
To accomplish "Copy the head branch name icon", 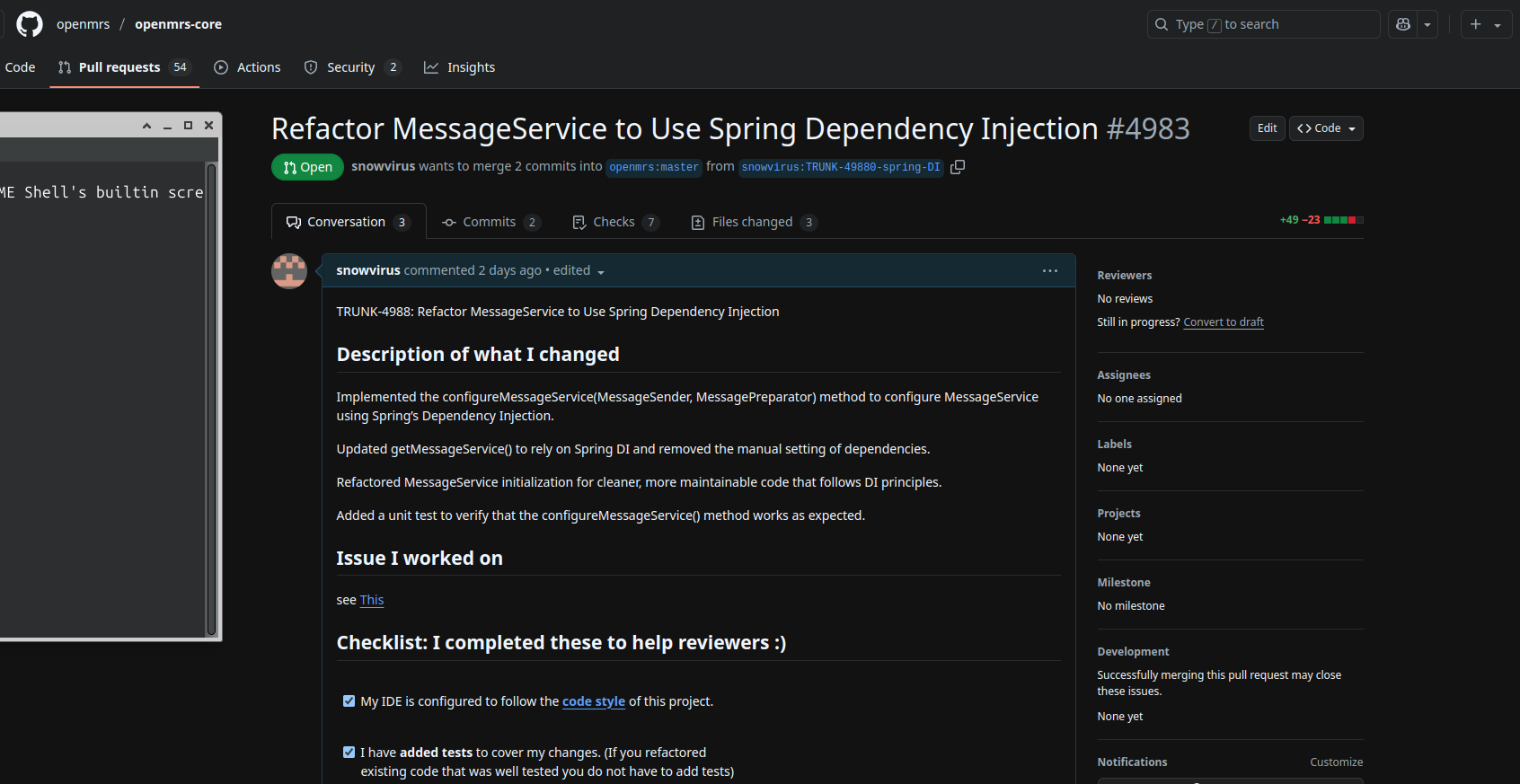I will (x=958, y=167).
